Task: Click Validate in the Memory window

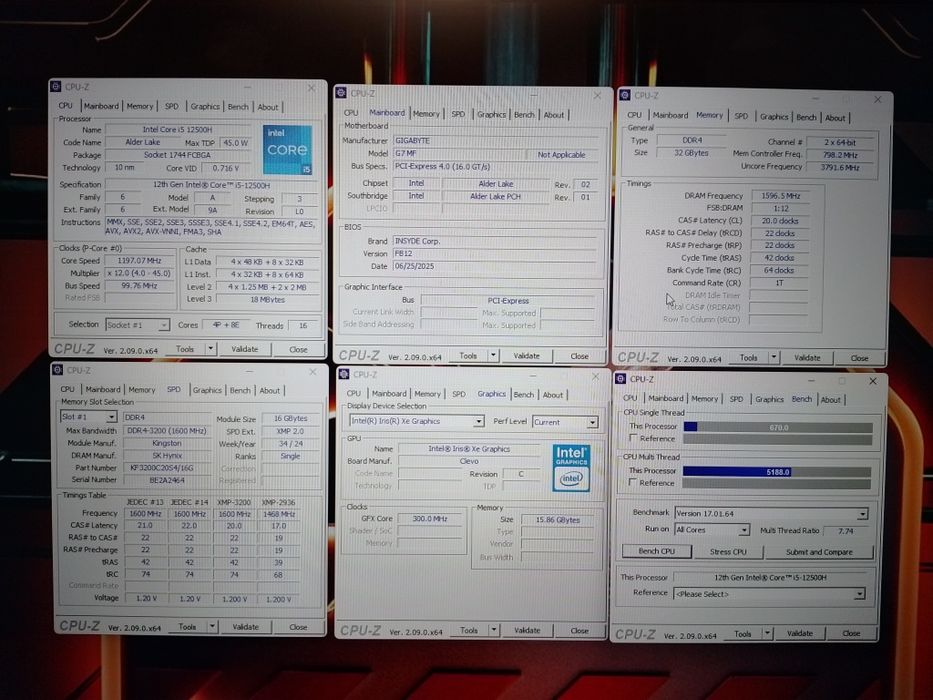Action: coord(807,358)
